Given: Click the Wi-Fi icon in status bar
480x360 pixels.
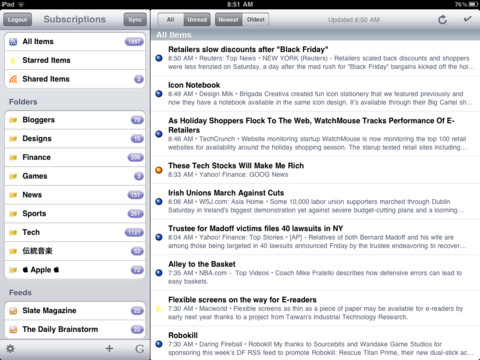Looking at the screenshot, I should tap(21, 4).
